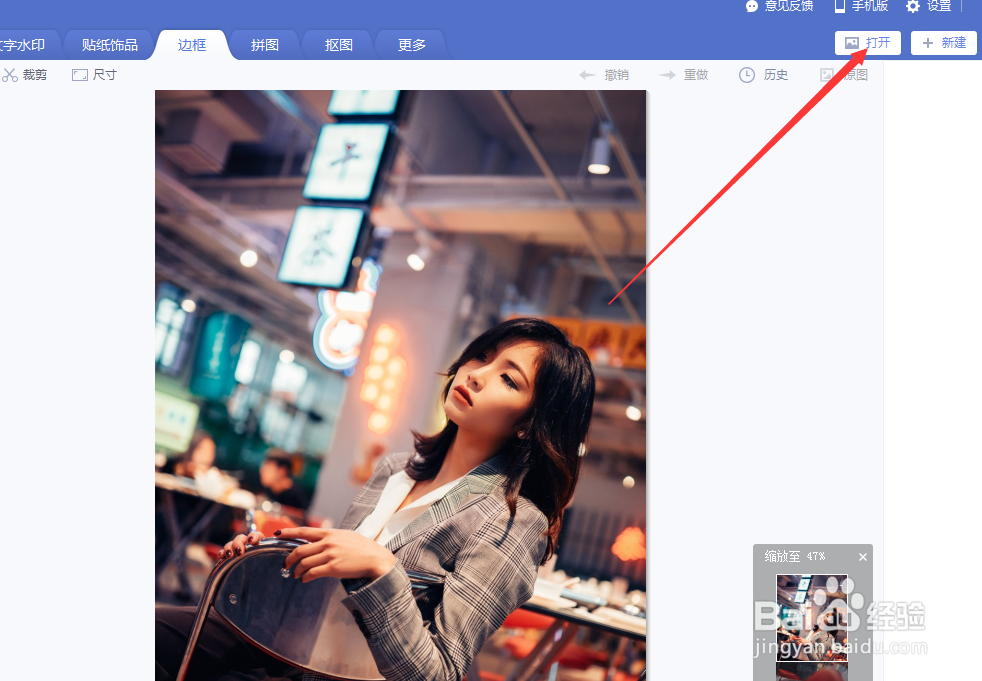Select the active 边框 border tab
Screen dimensions: 982x681
coord(190,44)
